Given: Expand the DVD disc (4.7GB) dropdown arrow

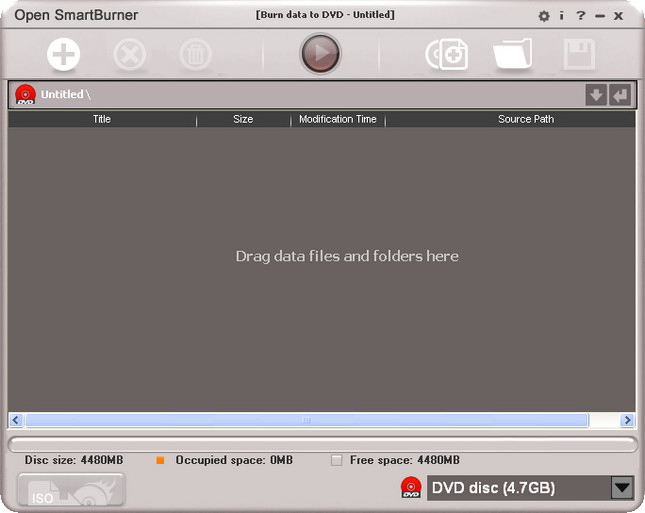Looking at the screenshot, I should tap(622, 488).
